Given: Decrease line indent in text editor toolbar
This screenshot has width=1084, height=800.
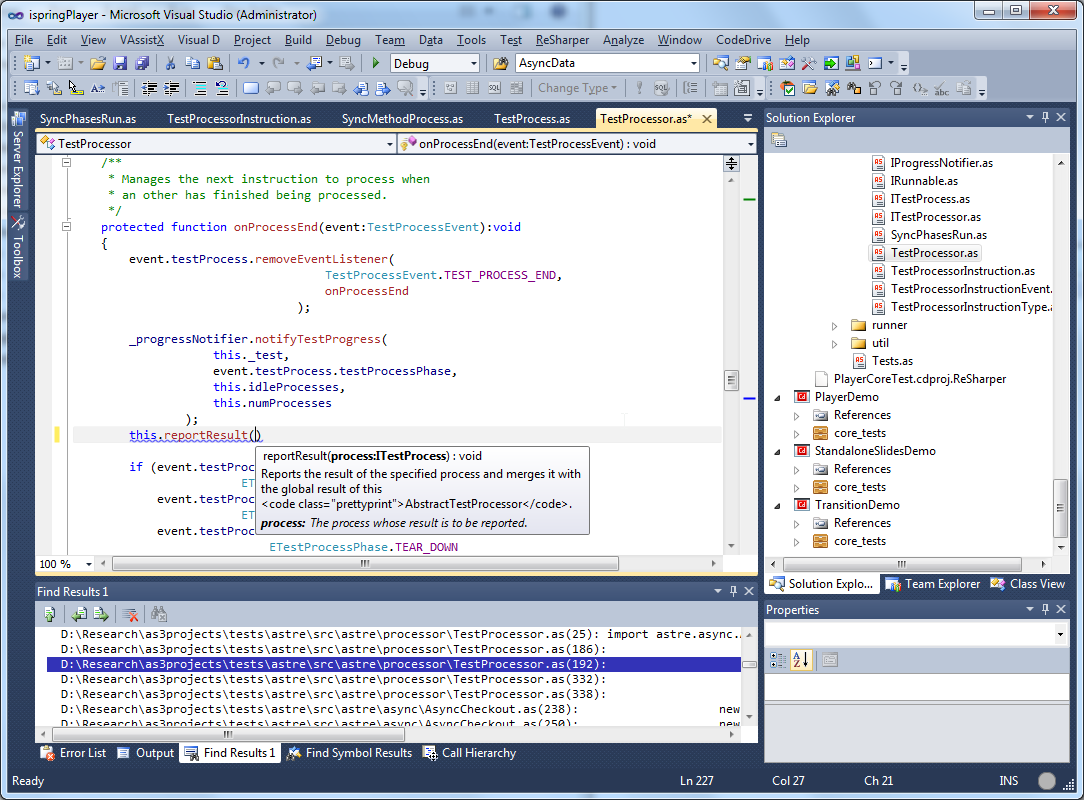Looking at the screenshot, I should click(x=149, y=89).
